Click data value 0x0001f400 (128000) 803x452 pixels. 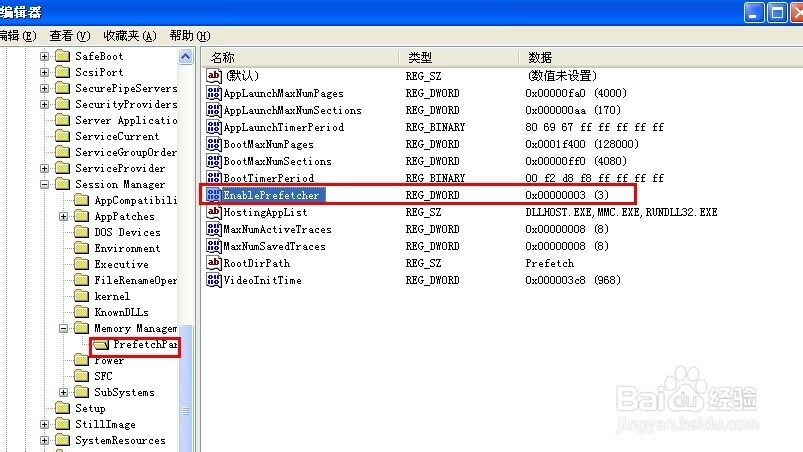coord(582,144)
